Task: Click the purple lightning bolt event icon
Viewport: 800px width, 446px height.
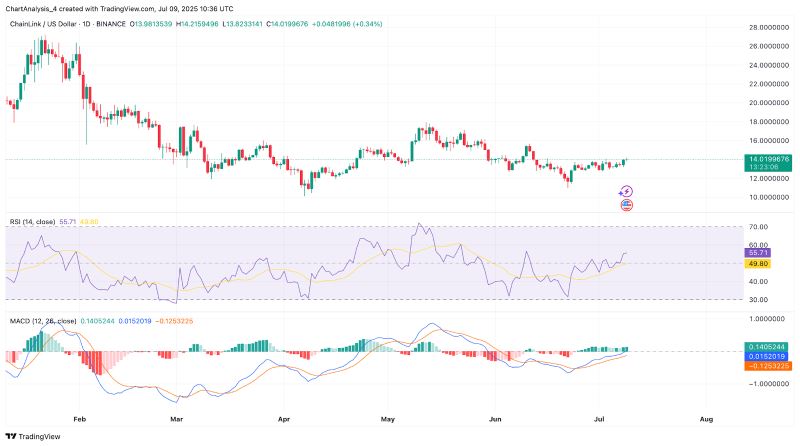Action: tap(627, 191)
